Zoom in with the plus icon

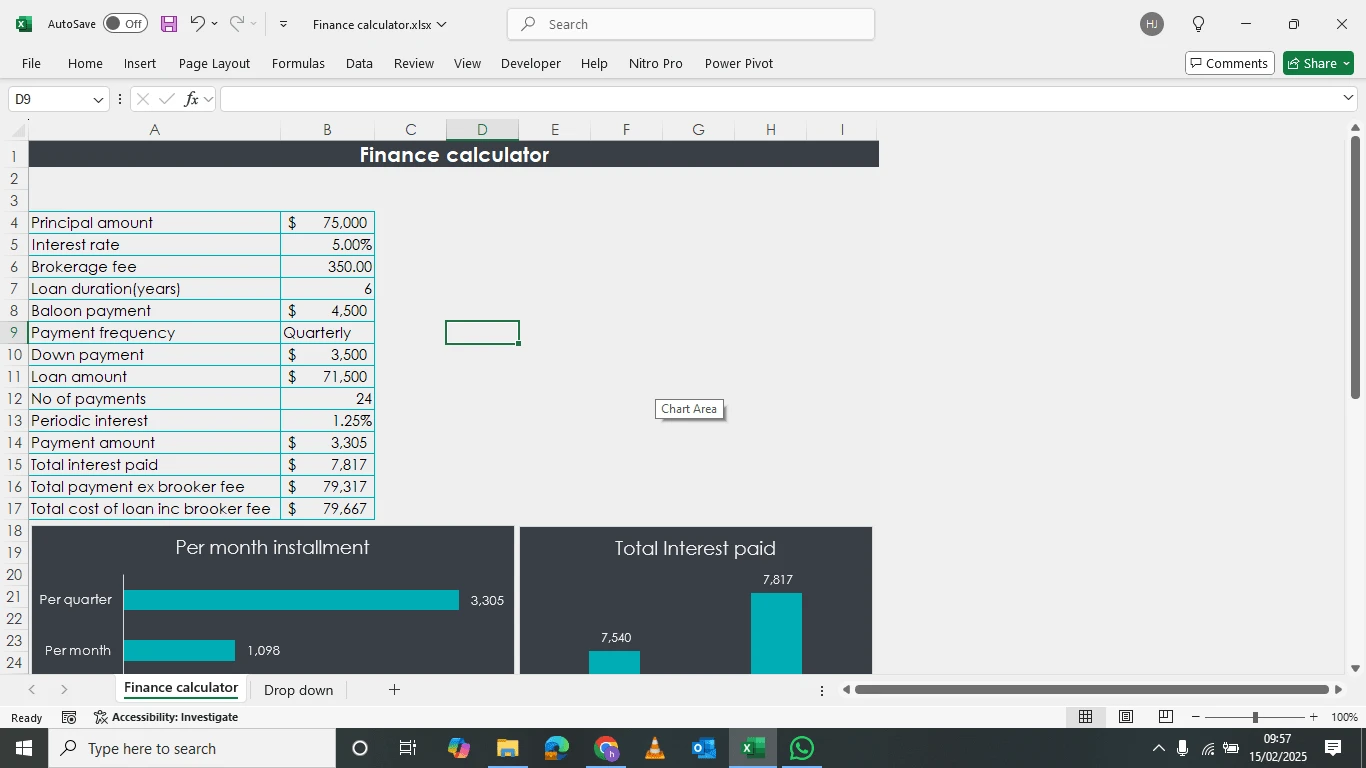[1314, 717]
